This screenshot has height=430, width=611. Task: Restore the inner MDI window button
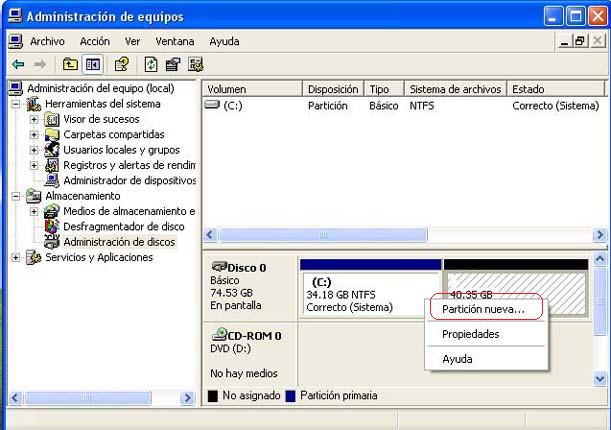580,41
